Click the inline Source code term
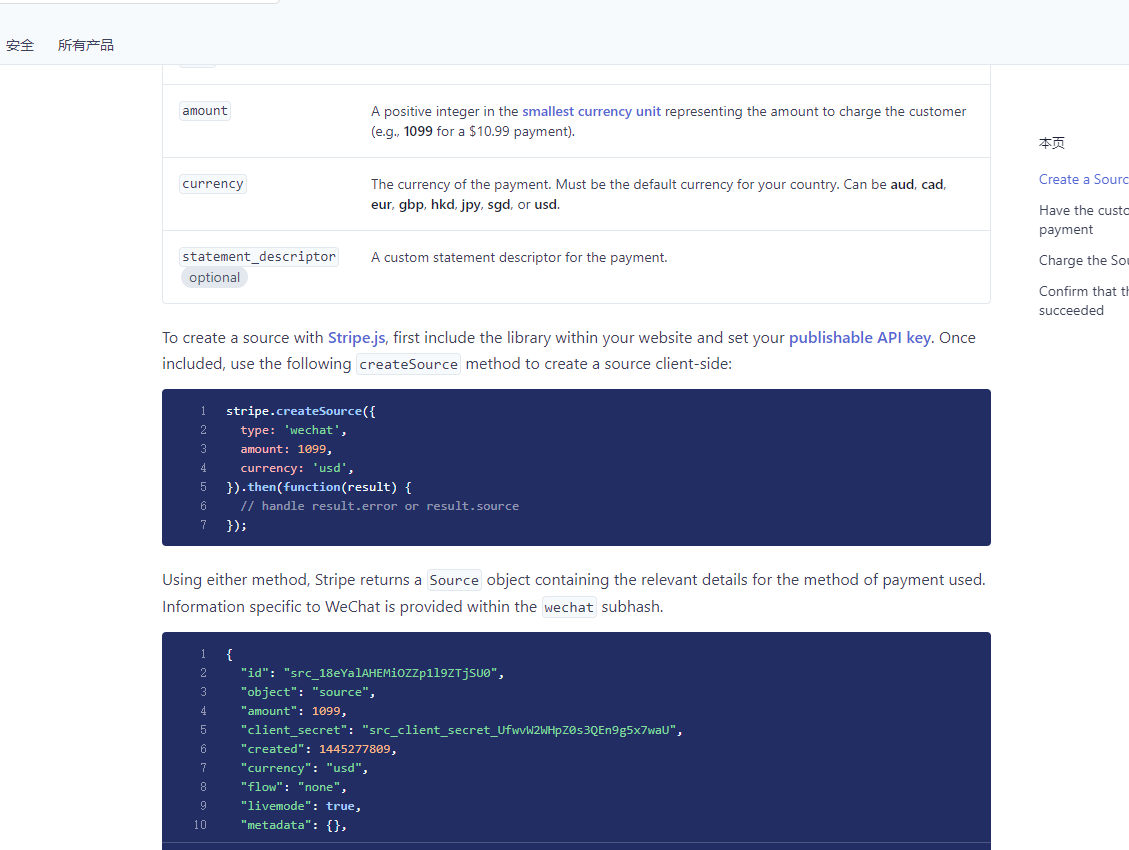Viewport: 1129px width, 850px height. 454,580
